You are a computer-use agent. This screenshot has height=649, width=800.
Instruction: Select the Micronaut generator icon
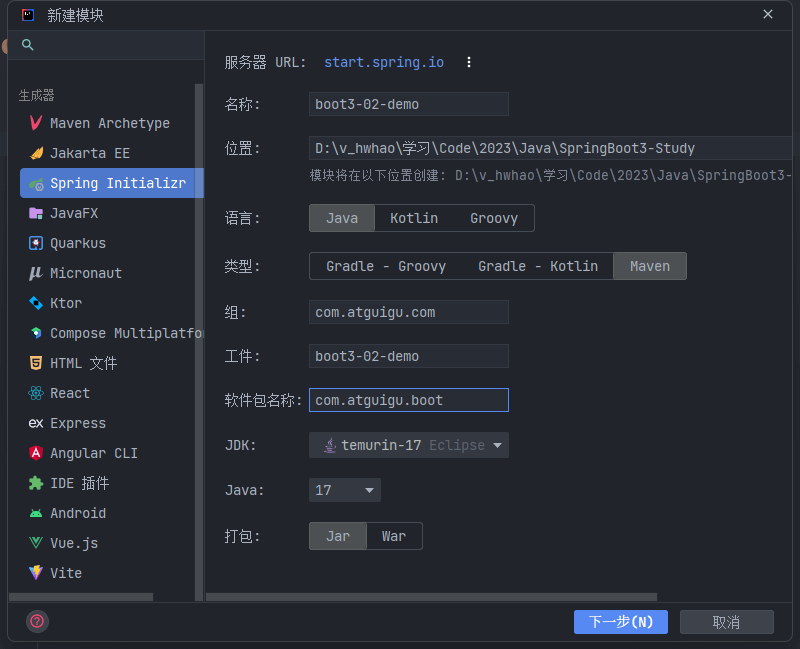(36, 273)
